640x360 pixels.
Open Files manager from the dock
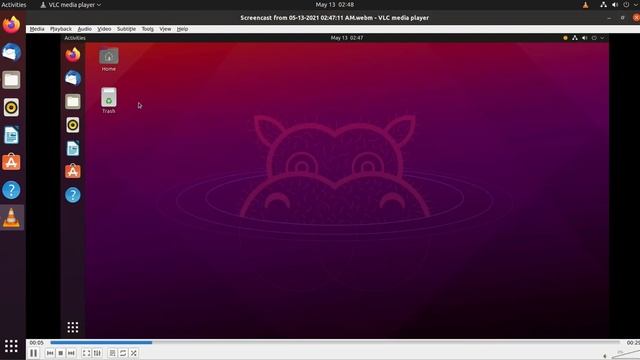click(11, 80)
